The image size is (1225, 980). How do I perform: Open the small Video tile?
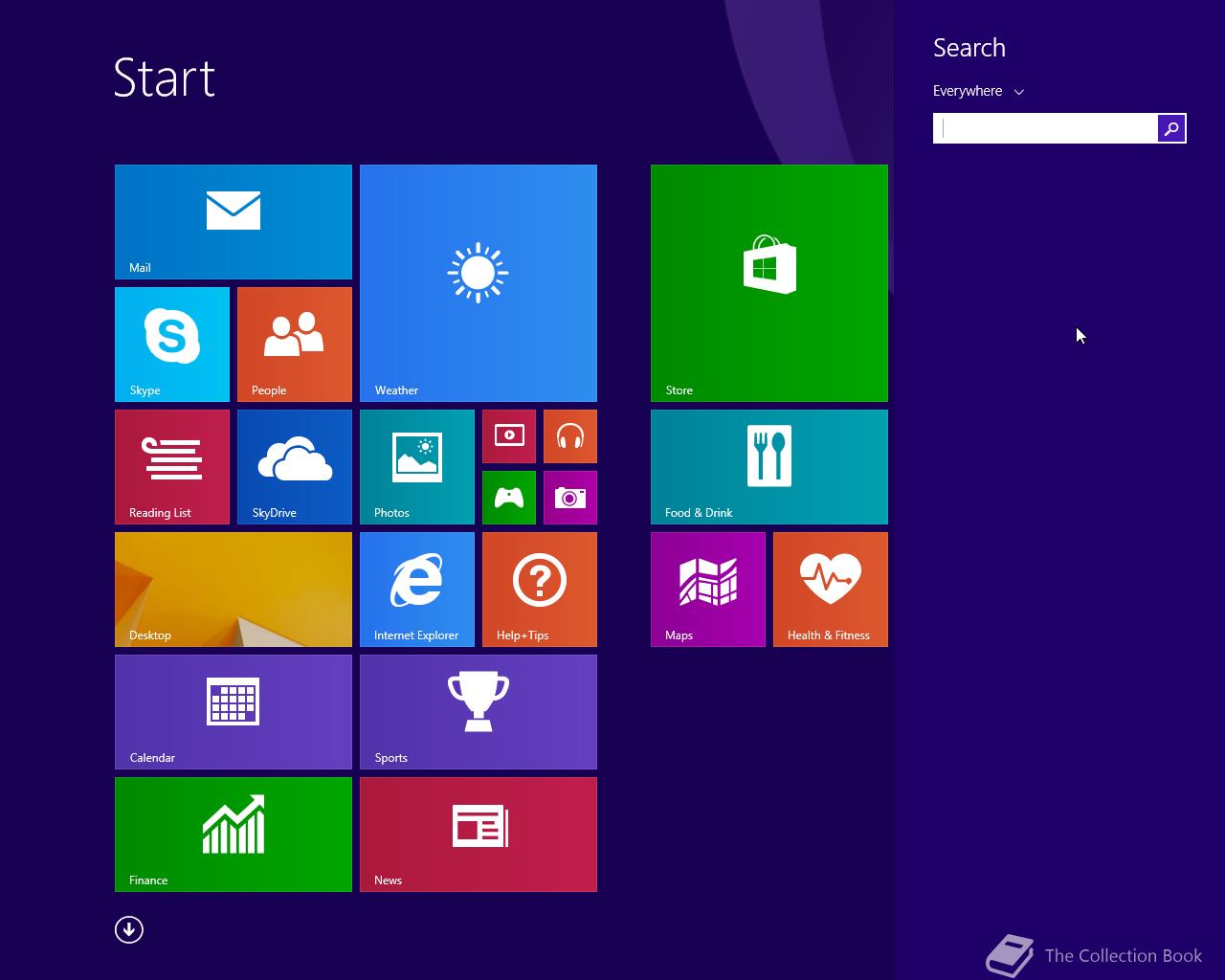click(509, 436)
